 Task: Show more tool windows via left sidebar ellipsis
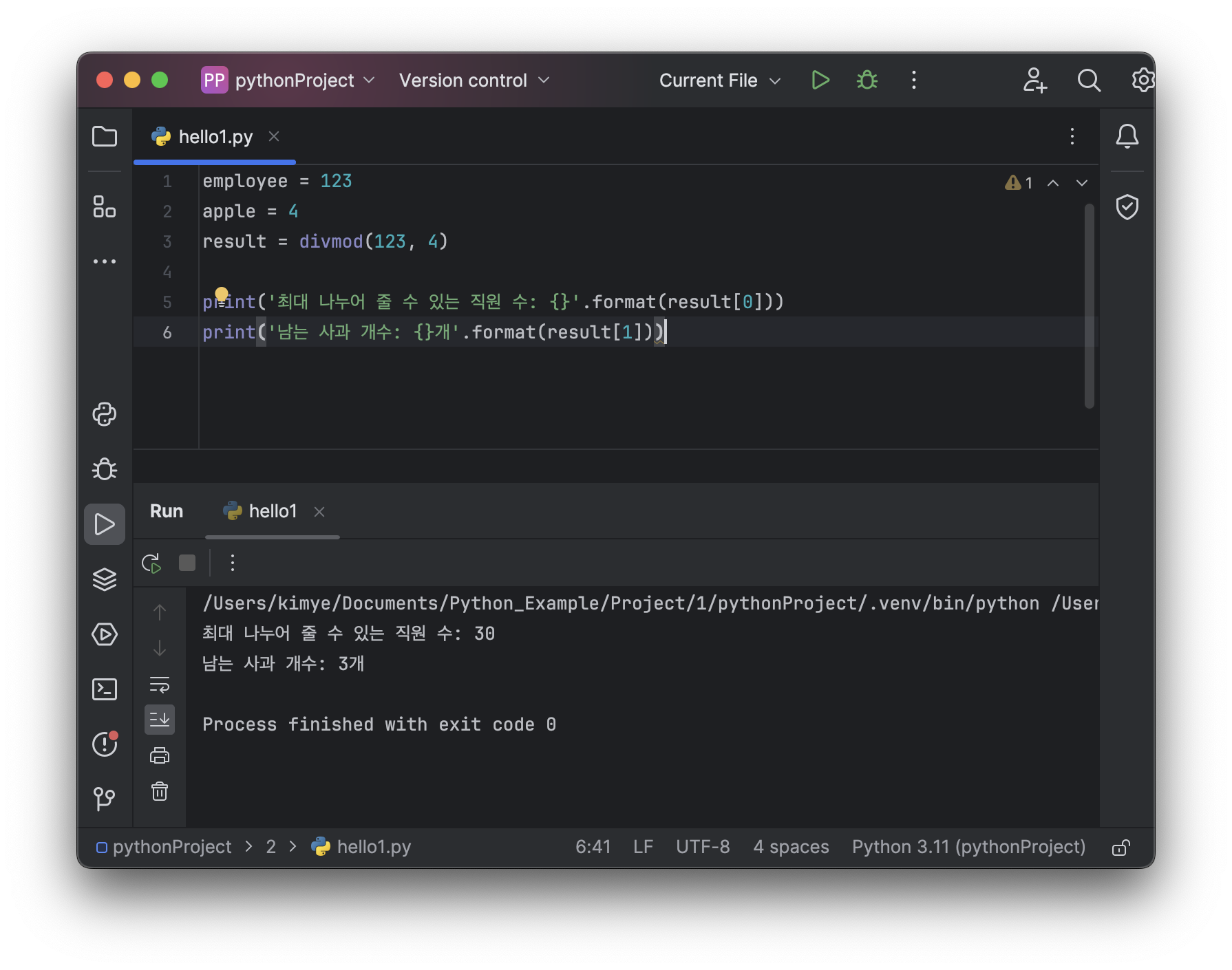(x=105, y=261)
